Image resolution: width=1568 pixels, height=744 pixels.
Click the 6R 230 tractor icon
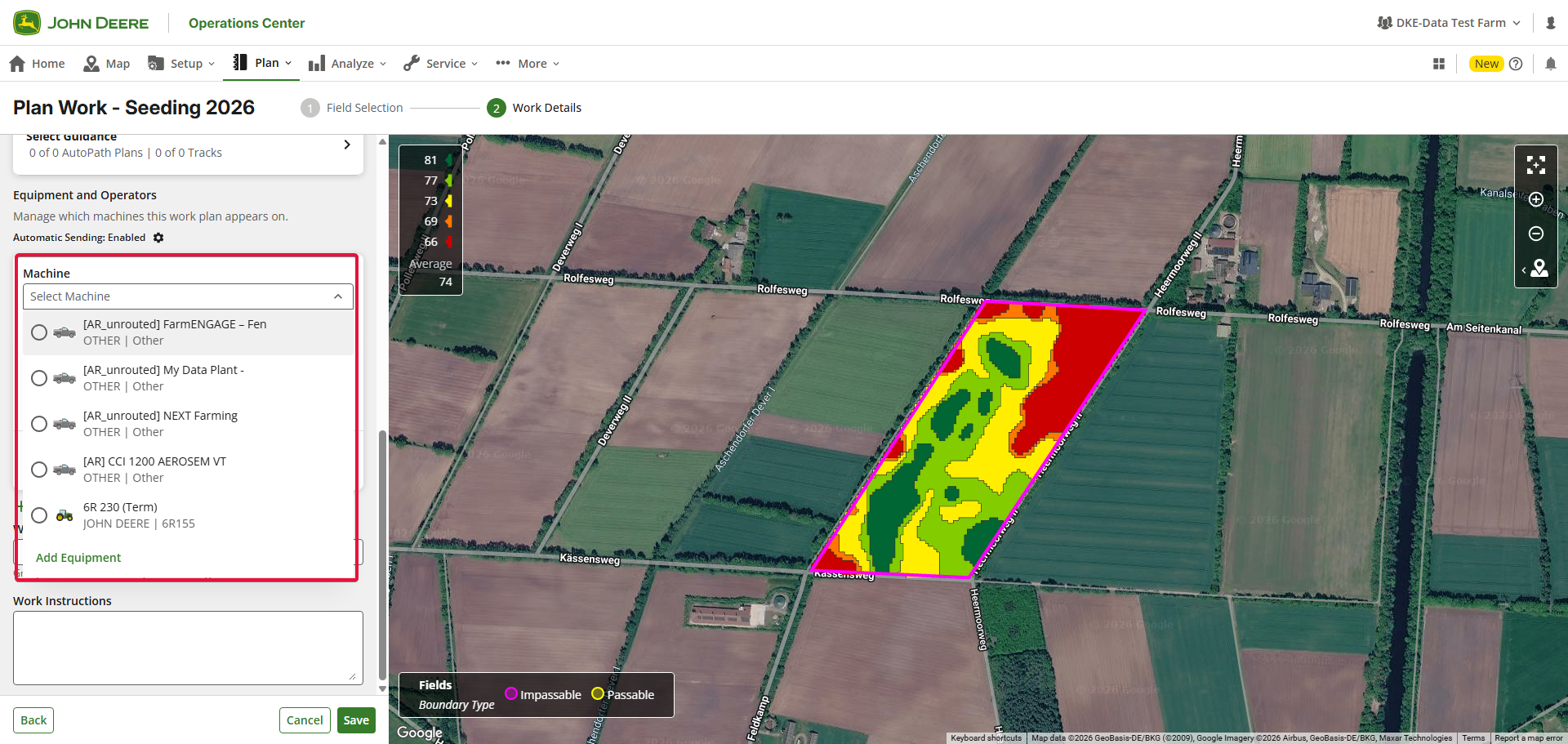coord(65,515)
